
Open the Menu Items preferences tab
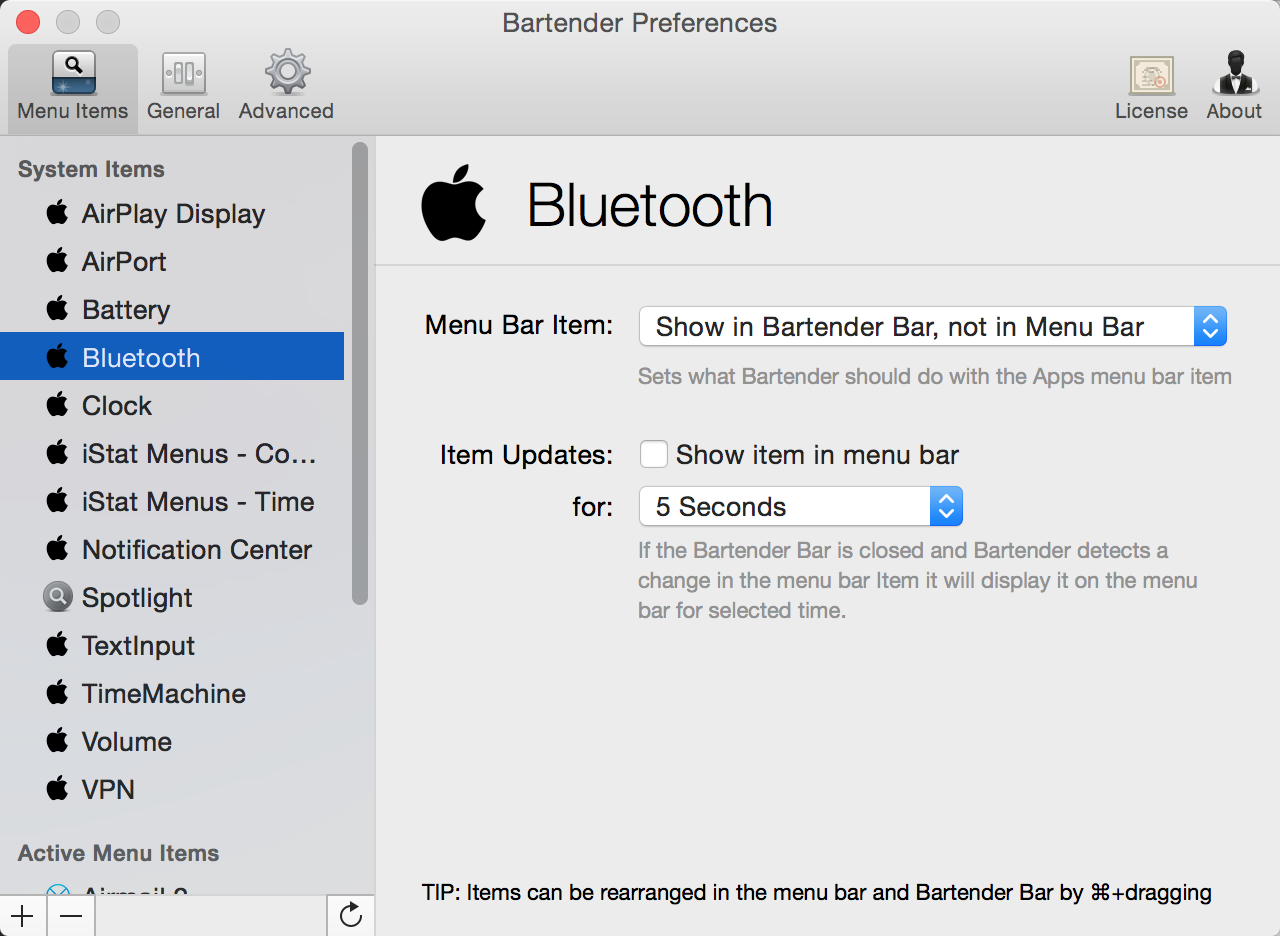(73, 88)
